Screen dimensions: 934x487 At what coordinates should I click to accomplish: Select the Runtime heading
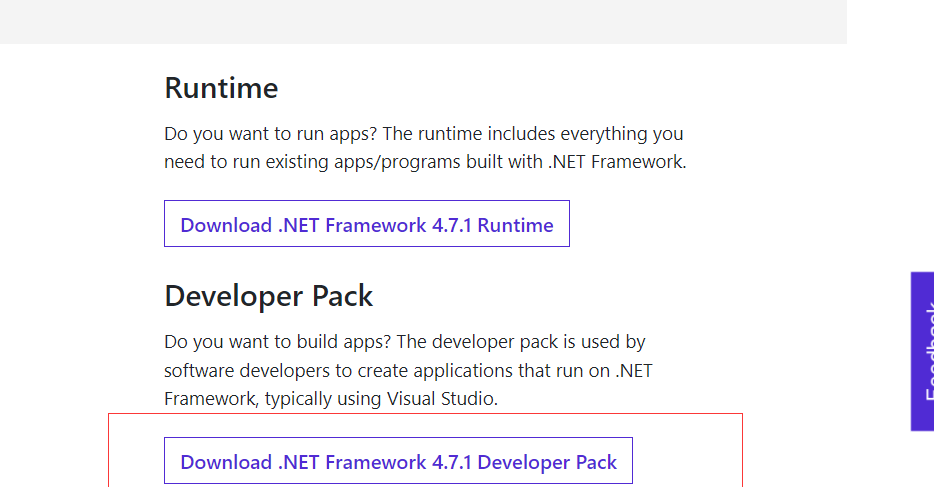[x=221, y=88]
